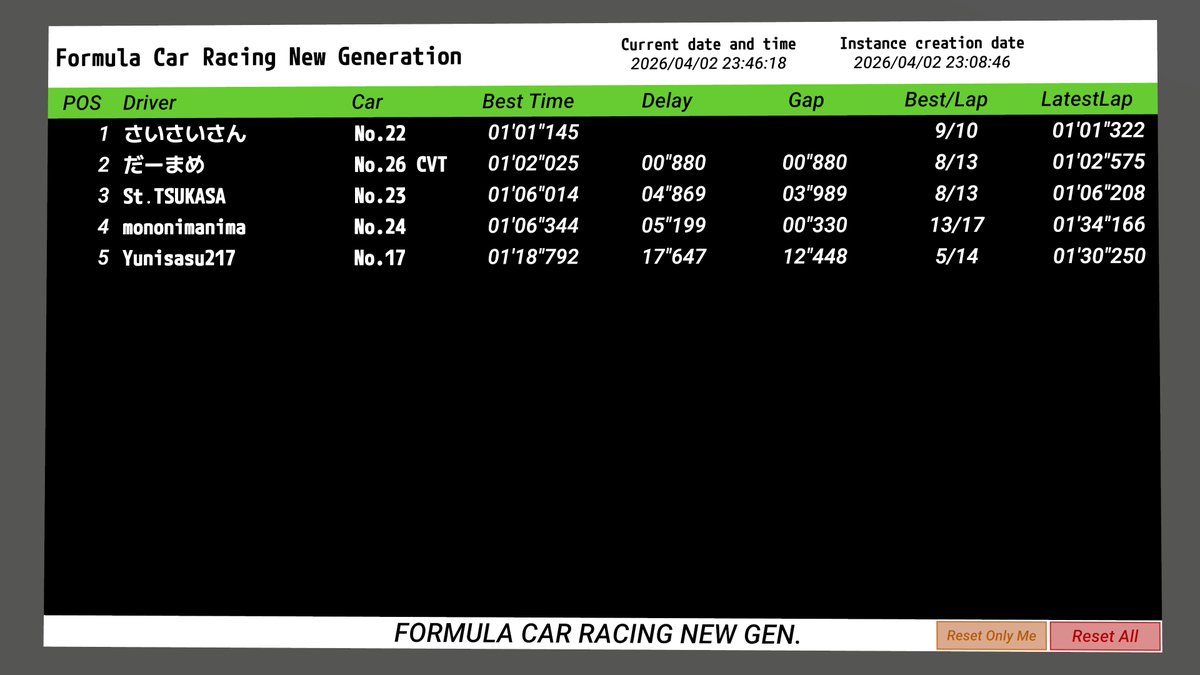Screen dimensions: 1200x675
Task: Select the POS column header
Action: [82, 102]
